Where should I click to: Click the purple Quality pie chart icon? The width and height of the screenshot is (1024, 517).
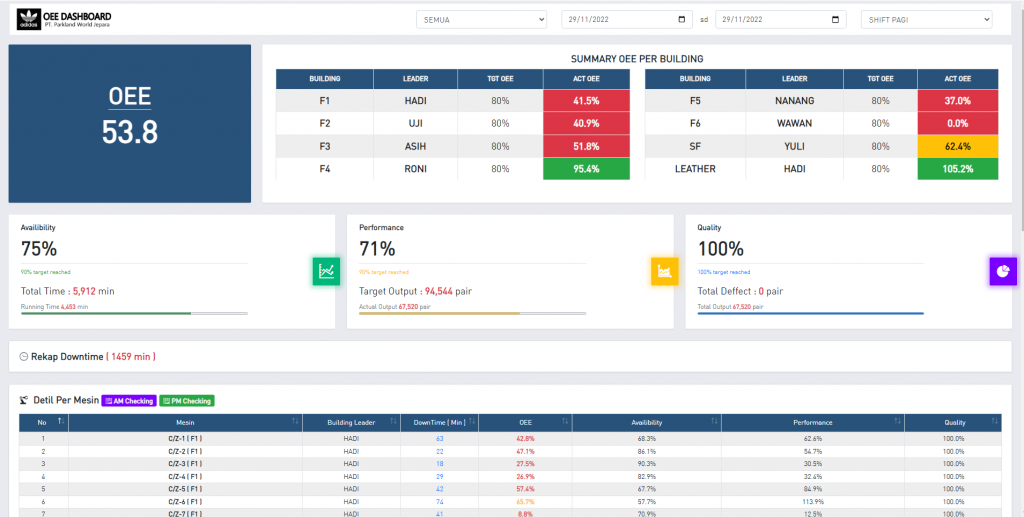(x=1003, y=271)
